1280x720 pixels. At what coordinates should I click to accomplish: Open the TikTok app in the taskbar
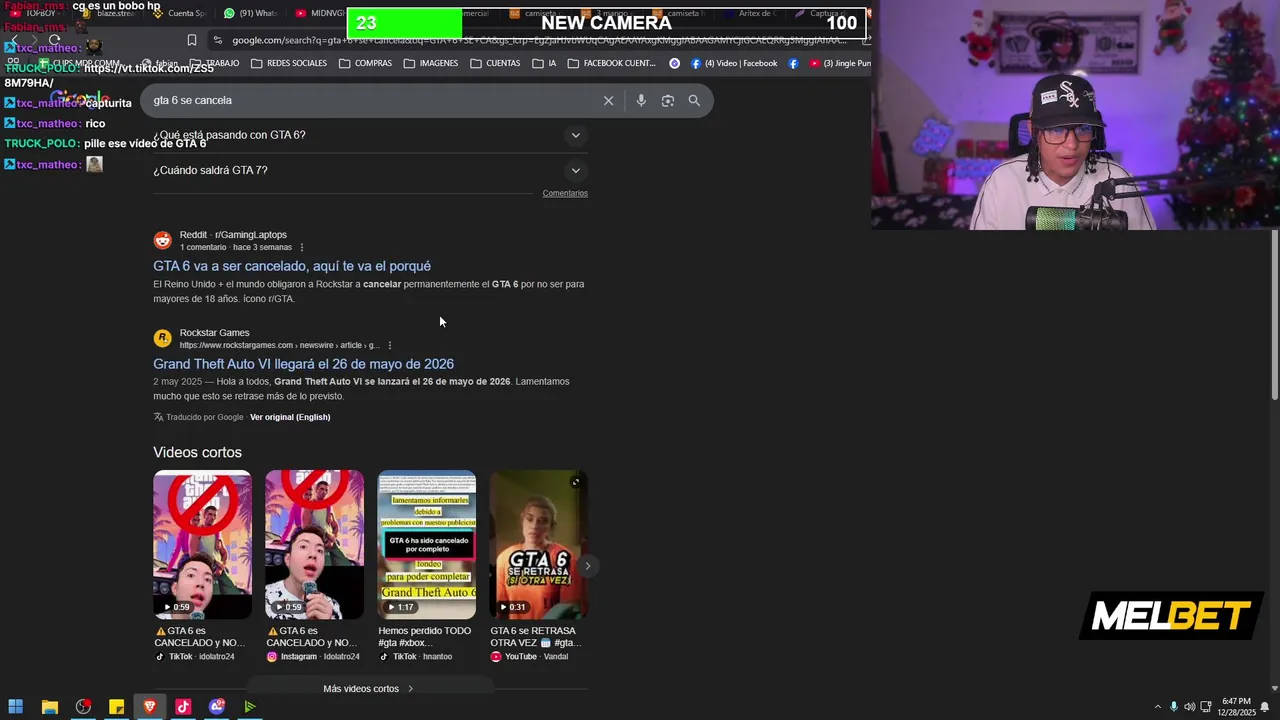pyautogui.click(x=183, y=707)
